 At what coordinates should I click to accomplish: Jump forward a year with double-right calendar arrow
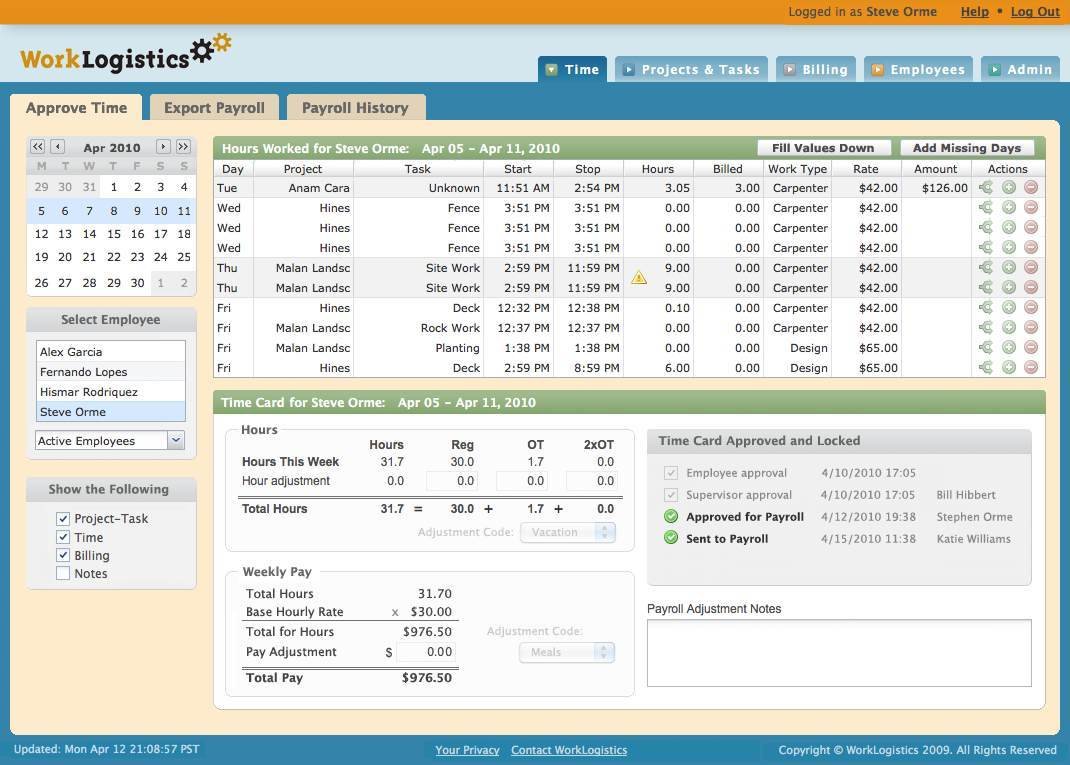183,147
